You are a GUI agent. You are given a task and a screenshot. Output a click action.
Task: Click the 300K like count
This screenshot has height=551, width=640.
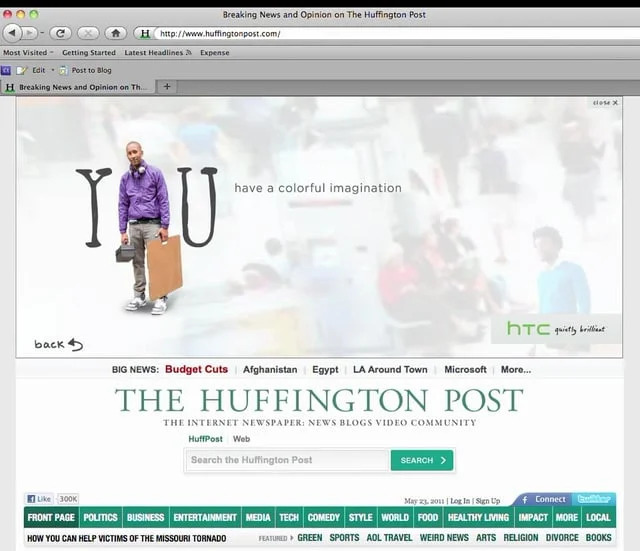click(x=68, y=499)
